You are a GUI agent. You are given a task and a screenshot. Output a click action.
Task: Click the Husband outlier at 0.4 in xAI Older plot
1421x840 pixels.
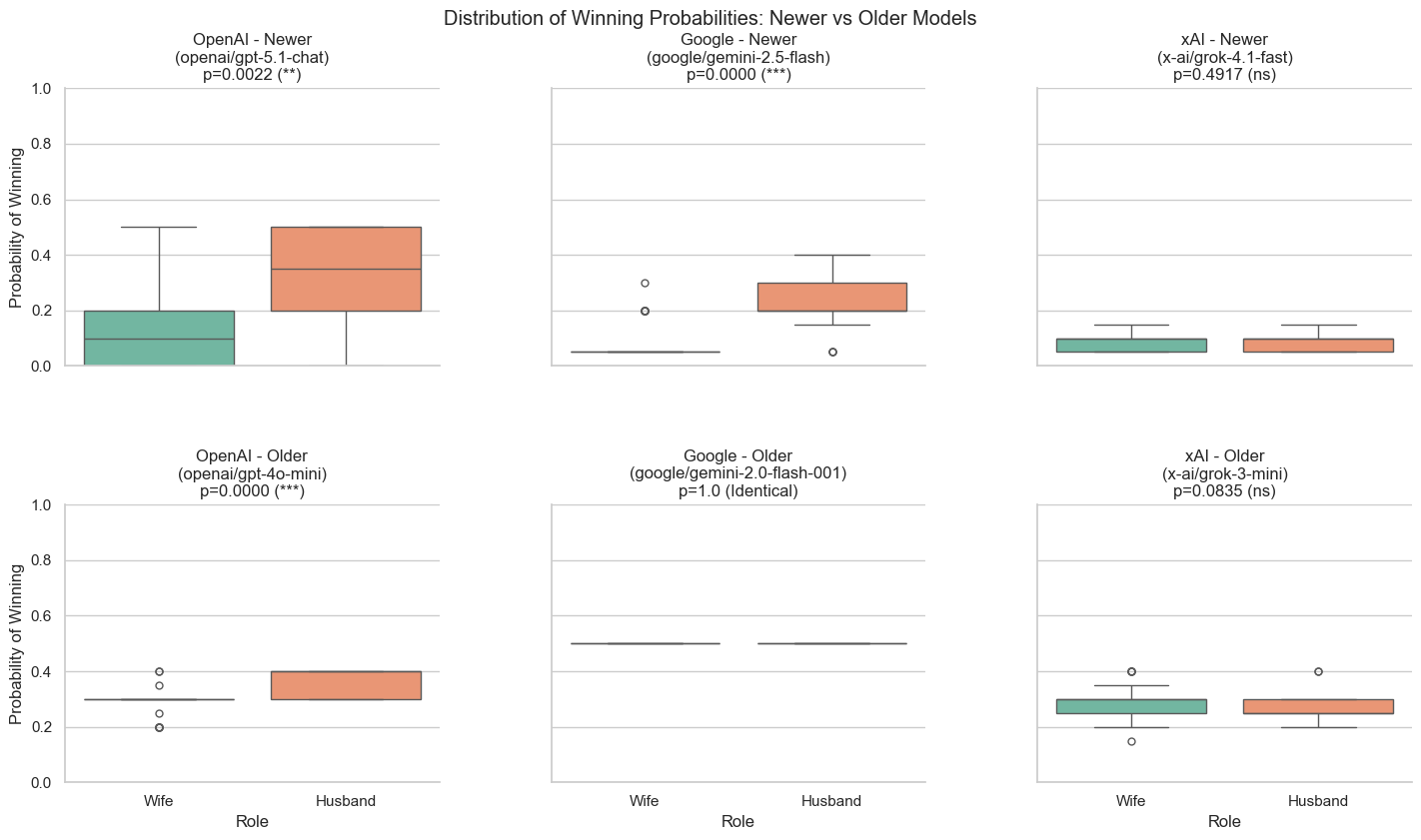[x=1318, y=671]
